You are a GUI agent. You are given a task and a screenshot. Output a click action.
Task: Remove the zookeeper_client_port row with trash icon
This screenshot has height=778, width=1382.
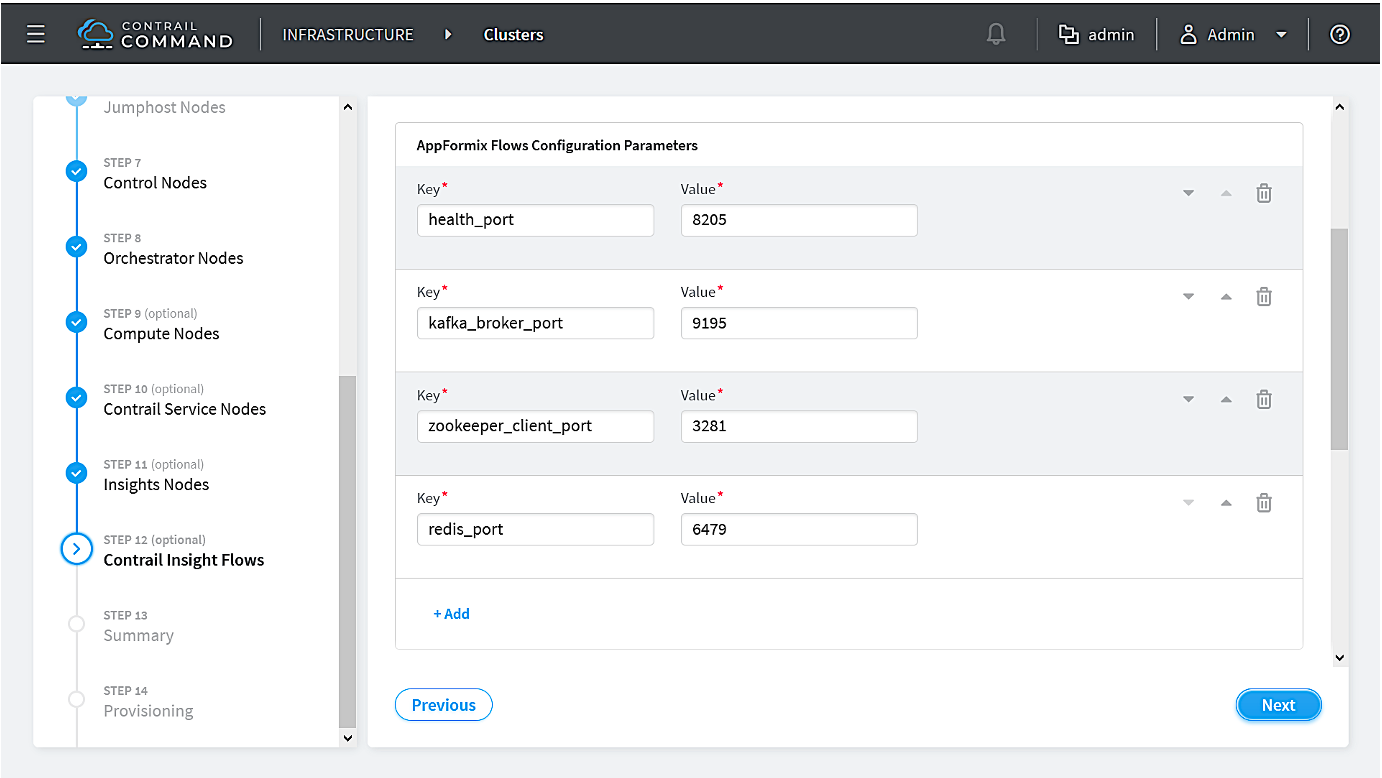[x=1264, y=399]
